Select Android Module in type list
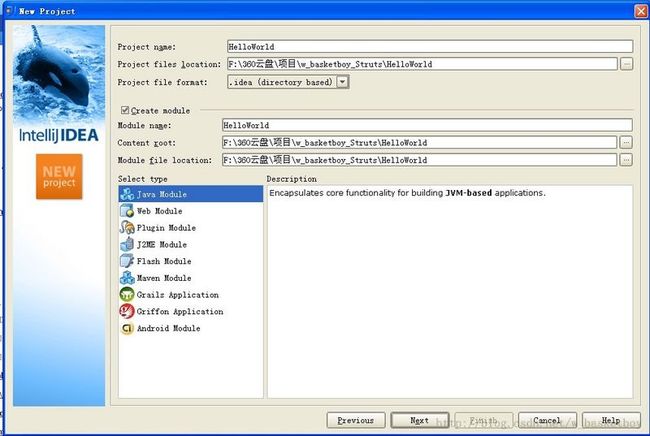The image size is (650, 436). pyautogui.click(x=191, y=328)
